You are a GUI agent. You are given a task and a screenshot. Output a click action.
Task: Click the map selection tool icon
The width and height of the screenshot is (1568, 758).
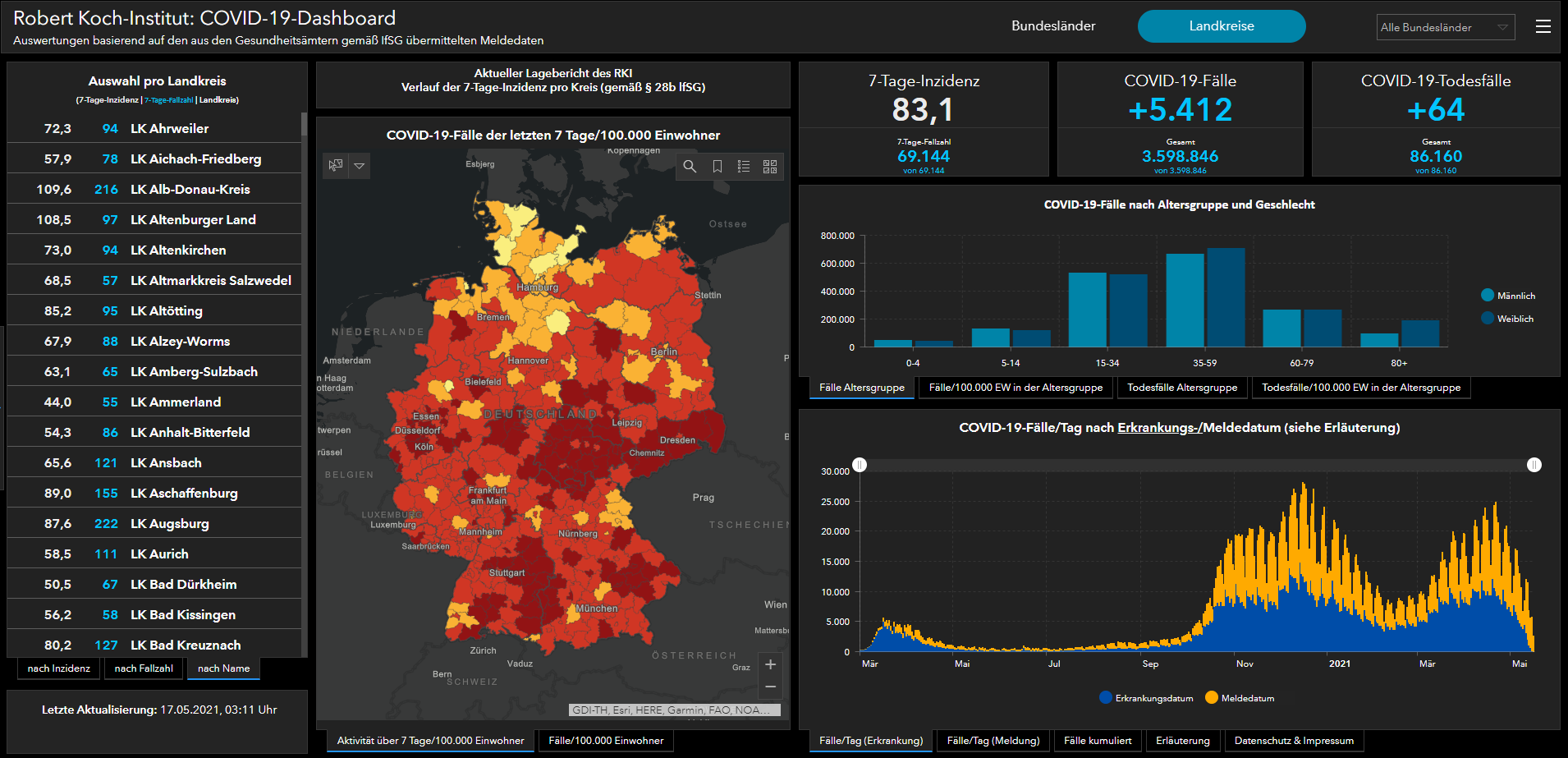(x=336, y=166)
